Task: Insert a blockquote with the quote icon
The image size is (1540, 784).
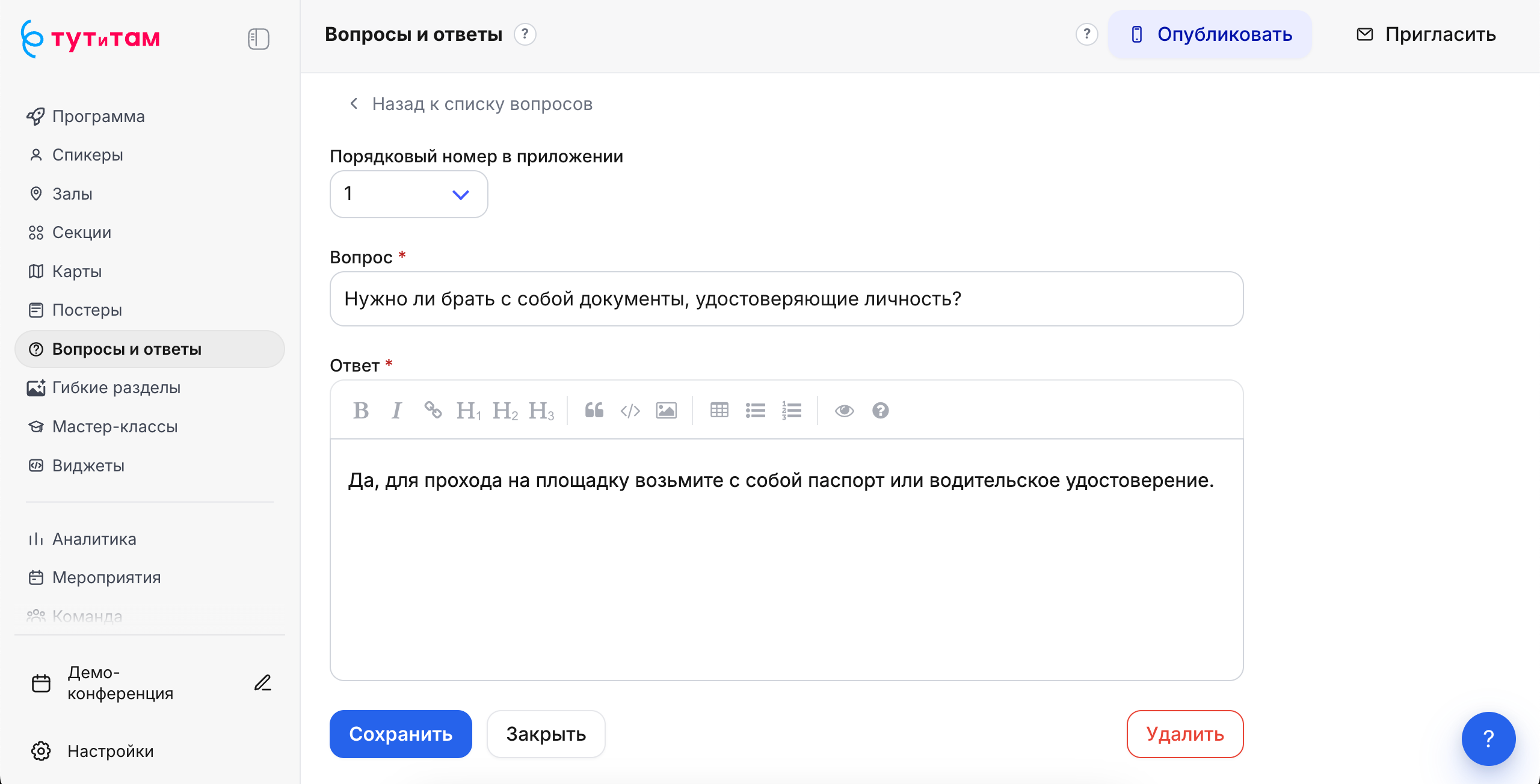Action: [594, 411]
